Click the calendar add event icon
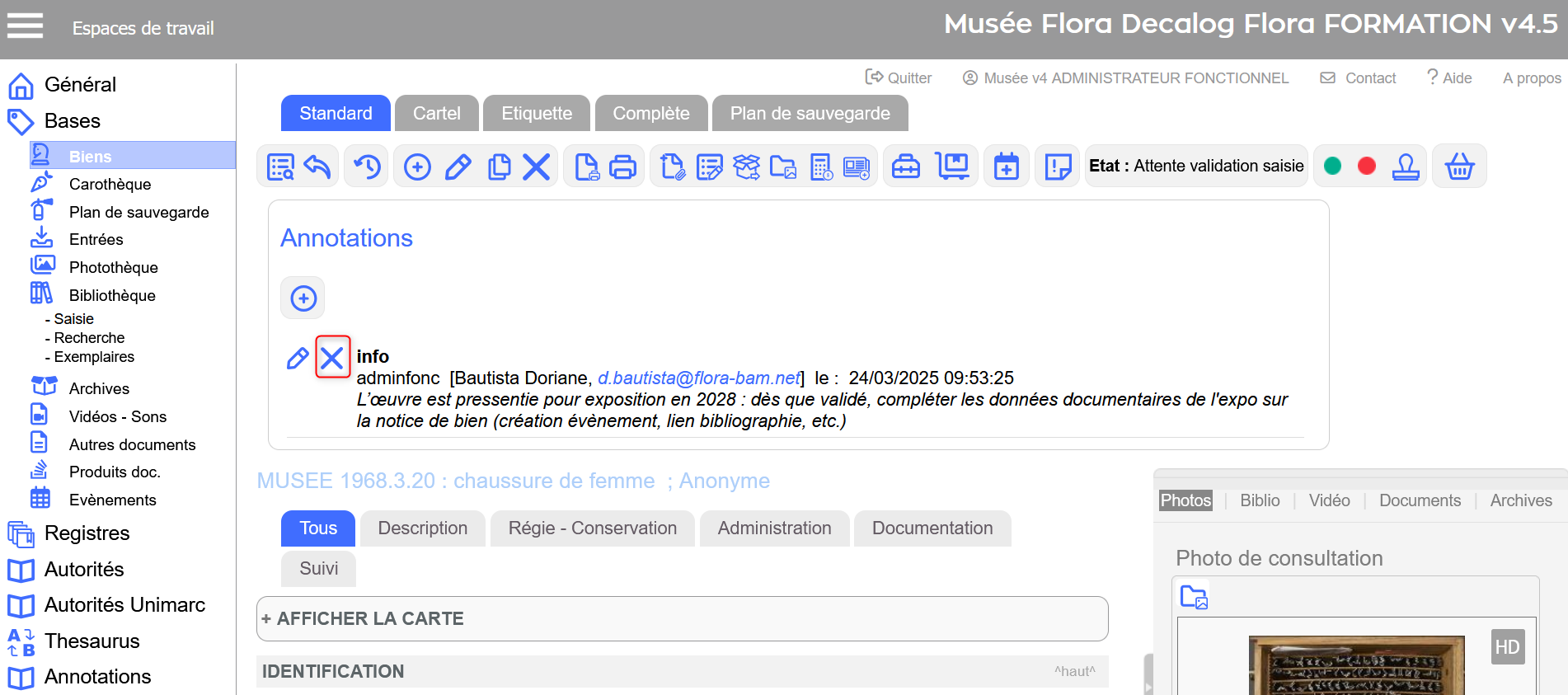 [x=1006, y=167]
